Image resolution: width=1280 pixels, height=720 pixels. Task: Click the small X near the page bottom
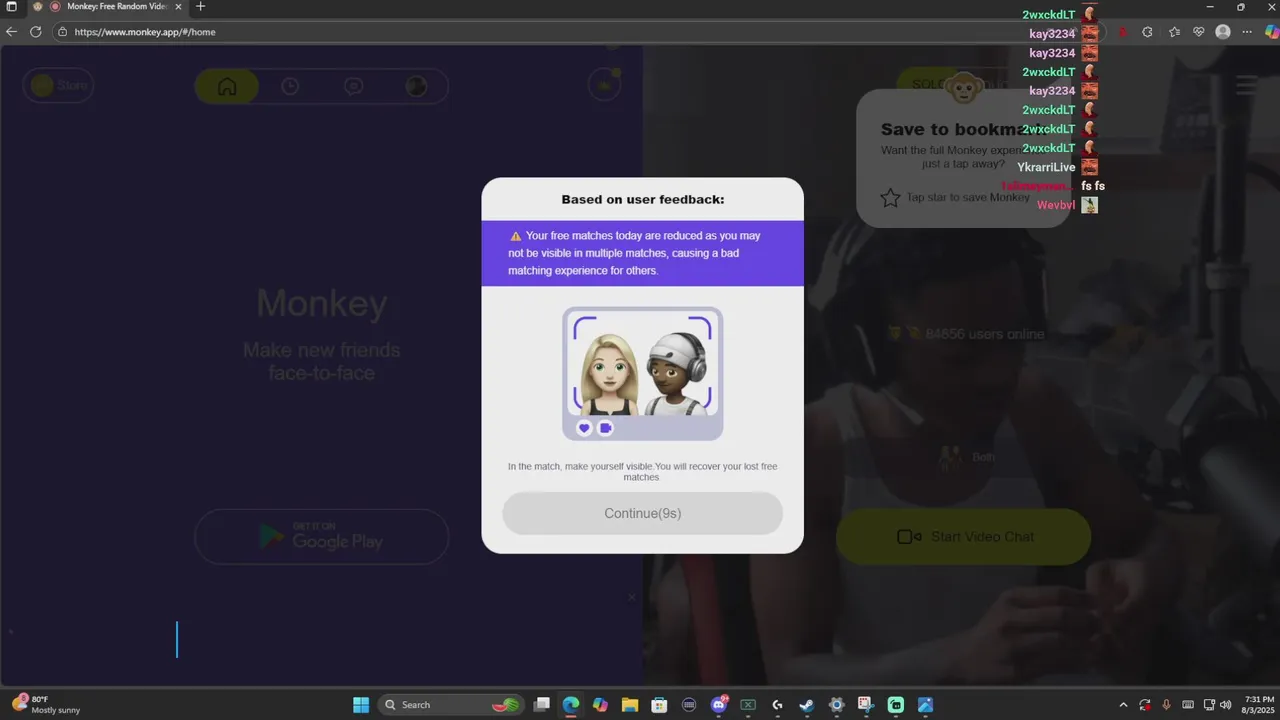(631, 597)
